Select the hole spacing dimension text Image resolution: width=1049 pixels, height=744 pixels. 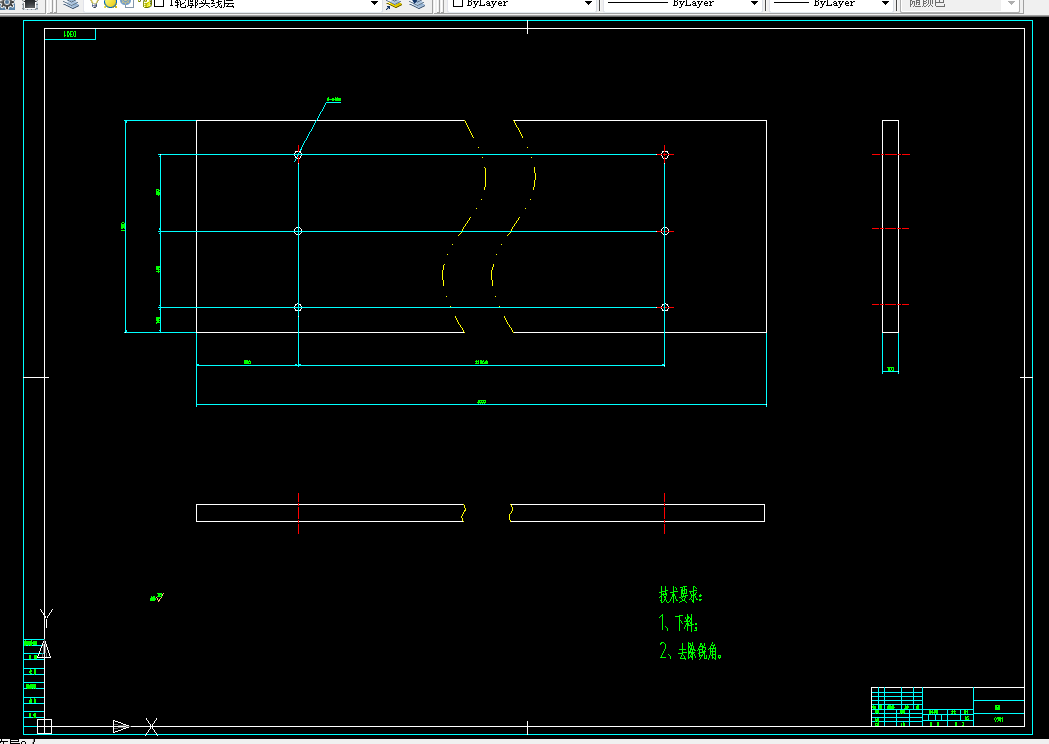coord(481,362)
